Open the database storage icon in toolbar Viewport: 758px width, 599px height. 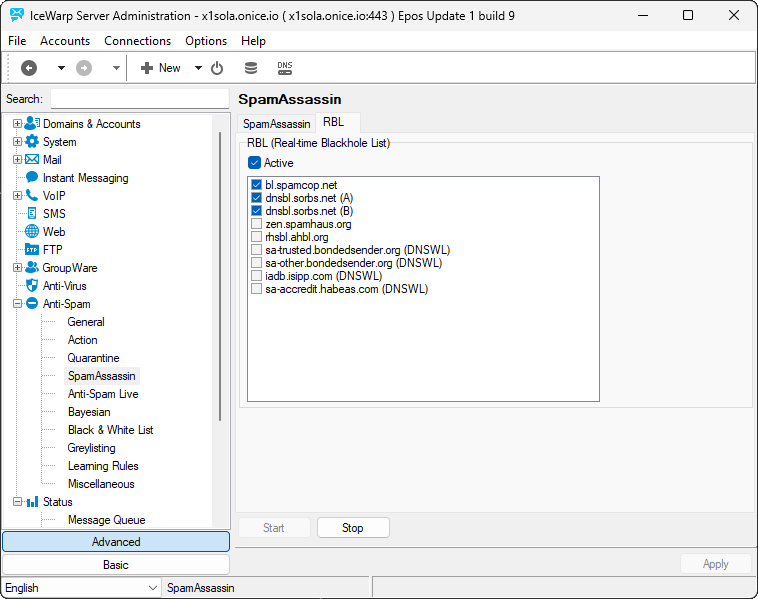[x=251, y=68]
